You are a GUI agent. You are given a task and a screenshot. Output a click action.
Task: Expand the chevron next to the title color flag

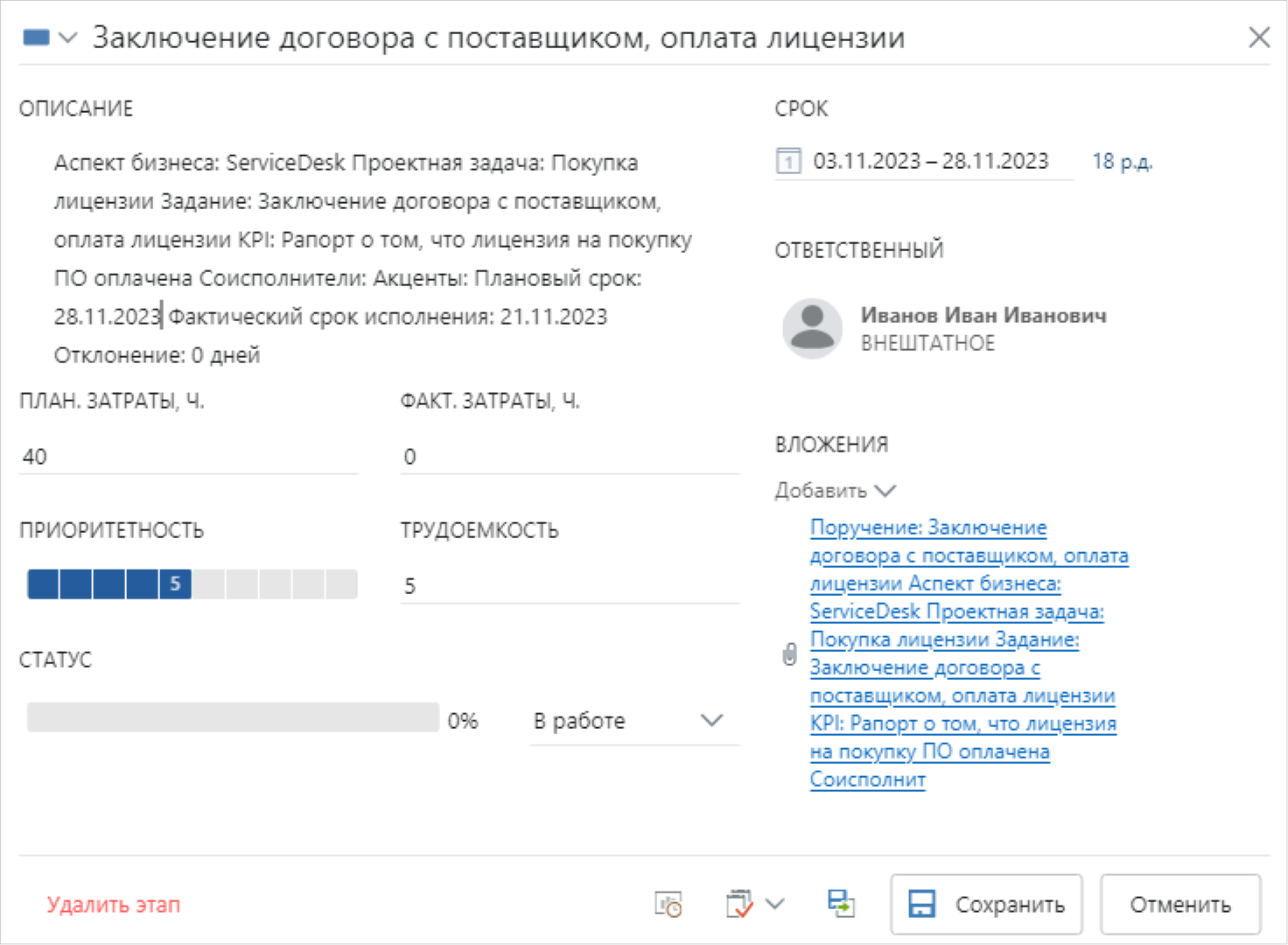coord(68,38)
